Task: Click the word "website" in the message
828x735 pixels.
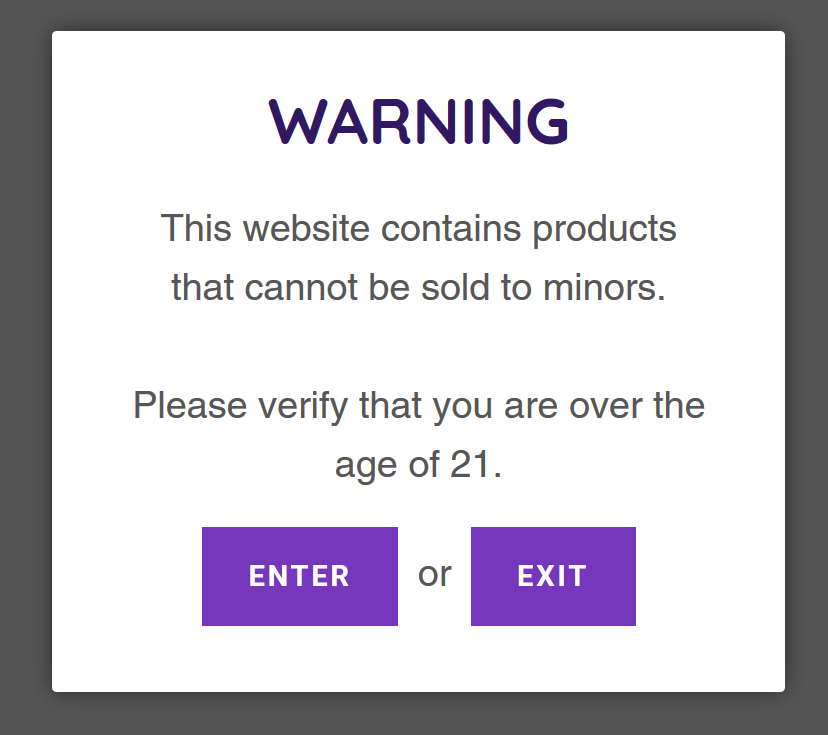Action: click(306, 229)
